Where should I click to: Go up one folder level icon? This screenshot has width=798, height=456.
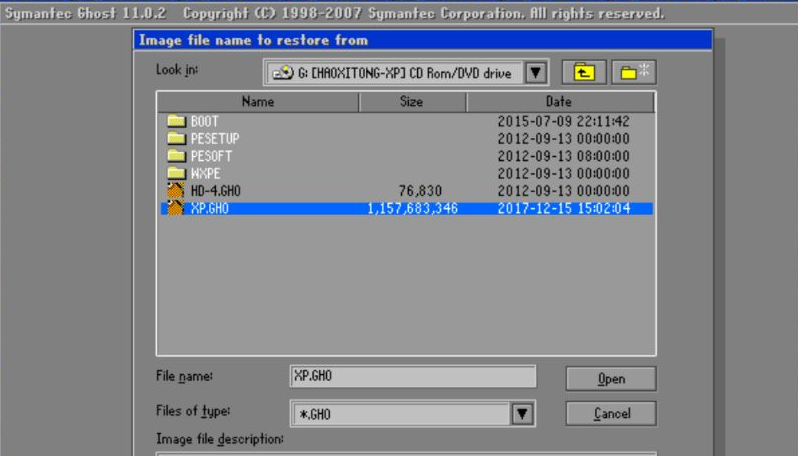(x=584, y=72)
